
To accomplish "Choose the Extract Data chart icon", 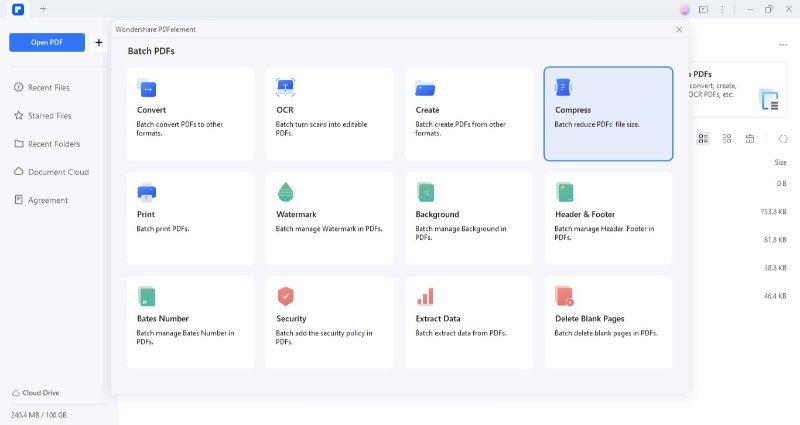I will tap(425, 296).
